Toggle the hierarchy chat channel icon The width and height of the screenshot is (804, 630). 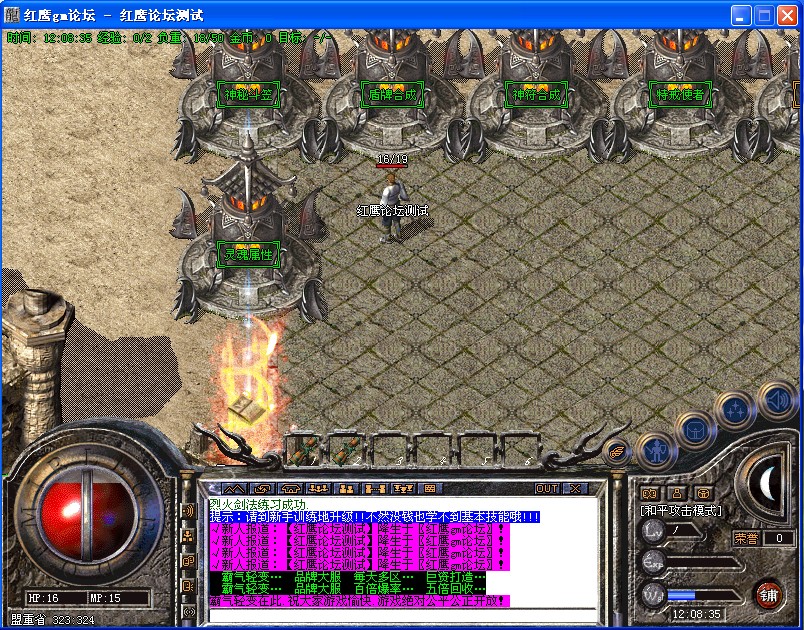pos(189,536)
